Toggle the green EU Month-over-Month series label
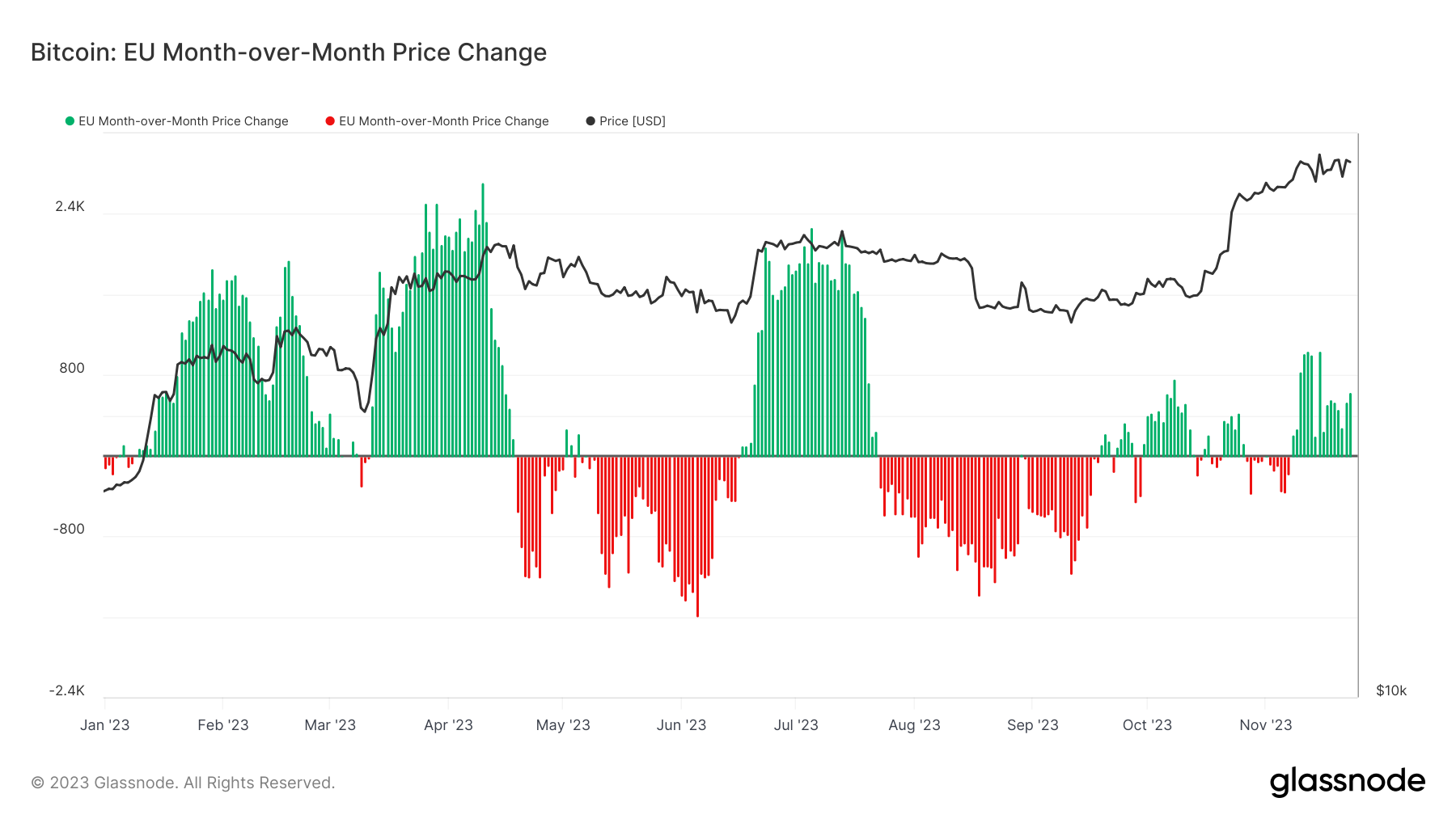1456x819 pixels. (x=183, y=121)
